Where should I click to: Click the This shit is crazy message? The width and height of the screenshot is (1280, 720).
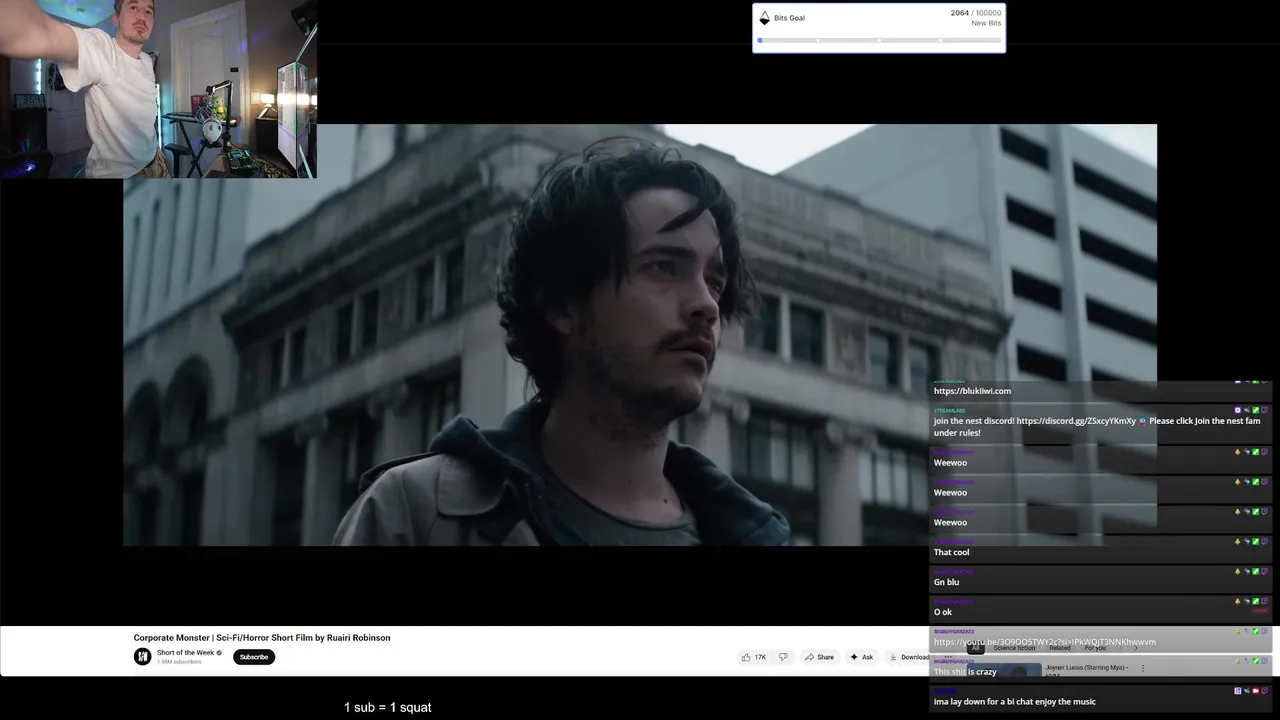(x=965, y=672)
